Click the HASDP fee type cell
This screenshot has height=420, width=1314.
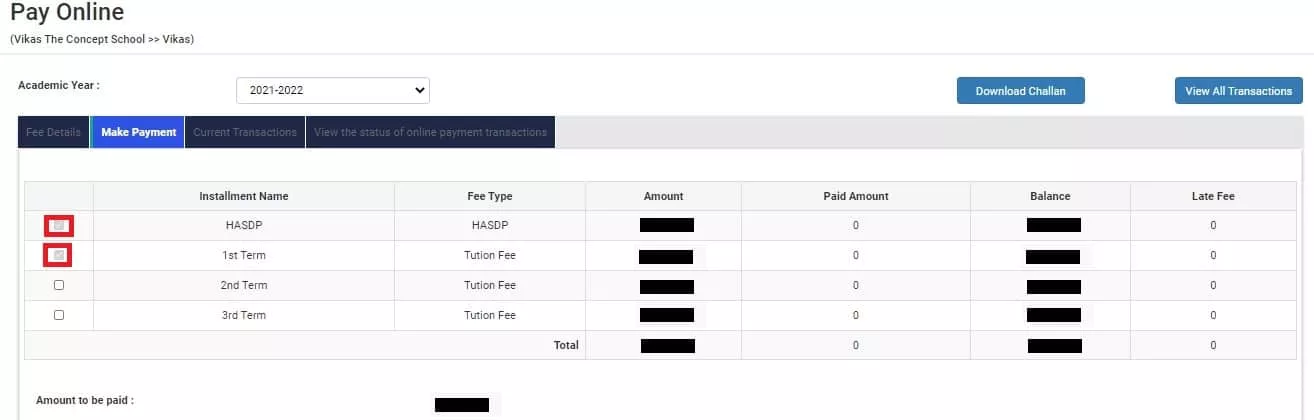[490, 226]
